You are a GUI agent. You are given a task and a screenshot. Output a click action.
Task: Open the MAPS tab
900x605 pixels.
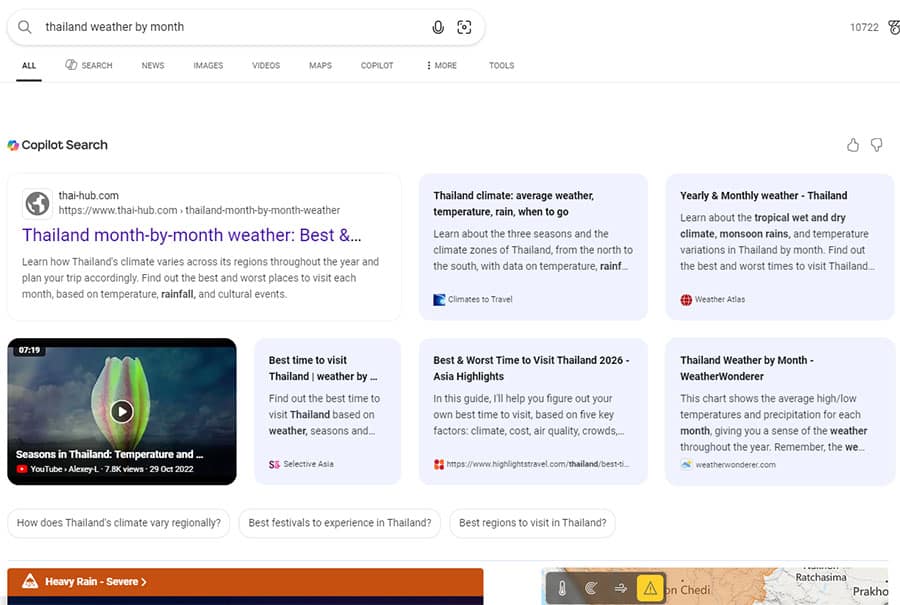click(320, 65)
